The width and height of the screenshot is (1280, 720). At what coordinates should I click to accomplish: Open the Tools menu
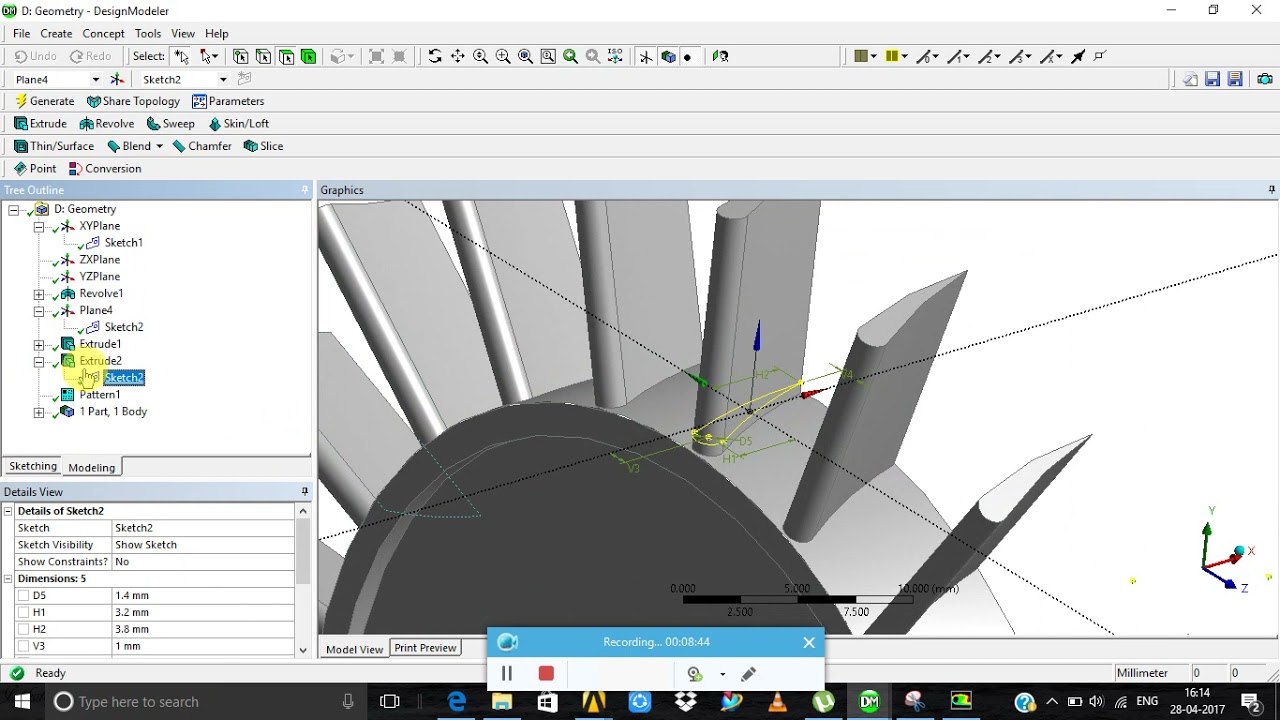pyautogui.click(x=148, y=33)
